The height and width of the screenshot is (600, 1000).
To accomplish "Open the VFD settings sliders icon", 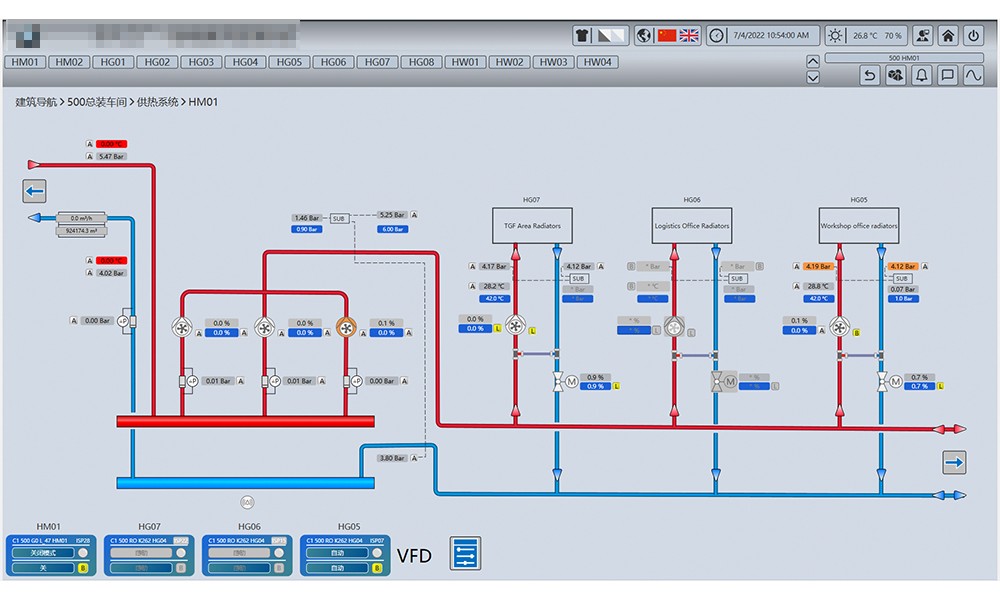I will click(465, 554).
